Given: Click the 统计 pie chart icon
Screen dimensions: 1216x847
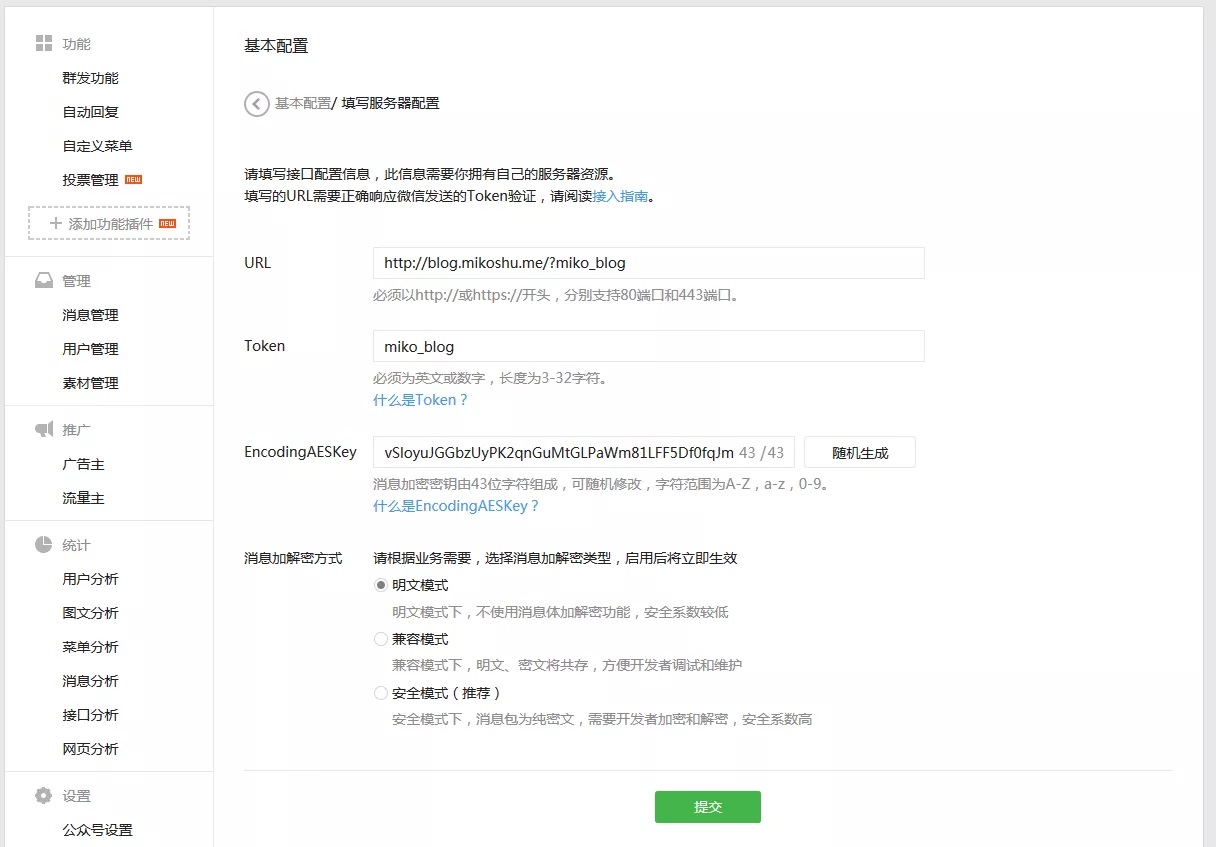Looking at the screenshot, I should tap(44, 545).
